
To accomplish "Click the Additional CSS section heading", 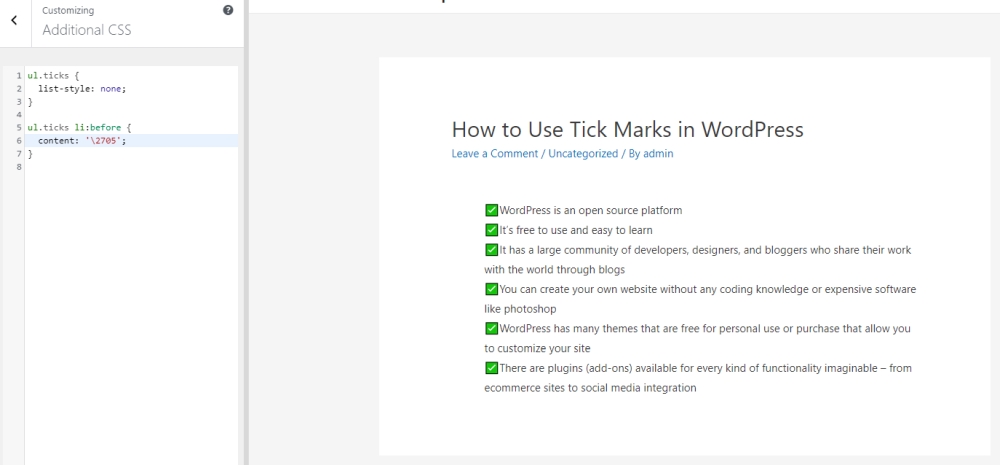I will (87, 30).
